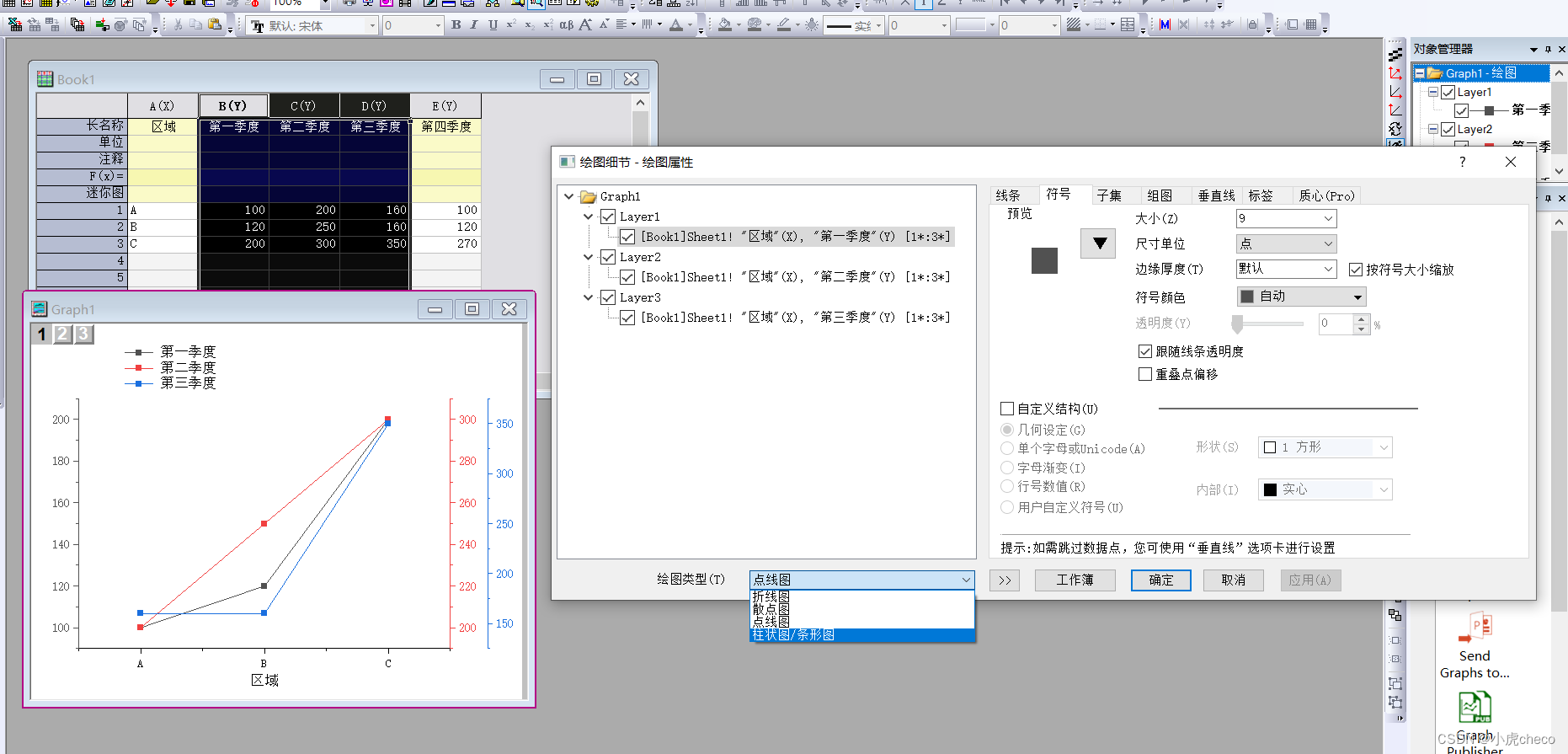This screenshot has height=754, width=1568.
Task: Increase font size icon
Action: point(585,25)
